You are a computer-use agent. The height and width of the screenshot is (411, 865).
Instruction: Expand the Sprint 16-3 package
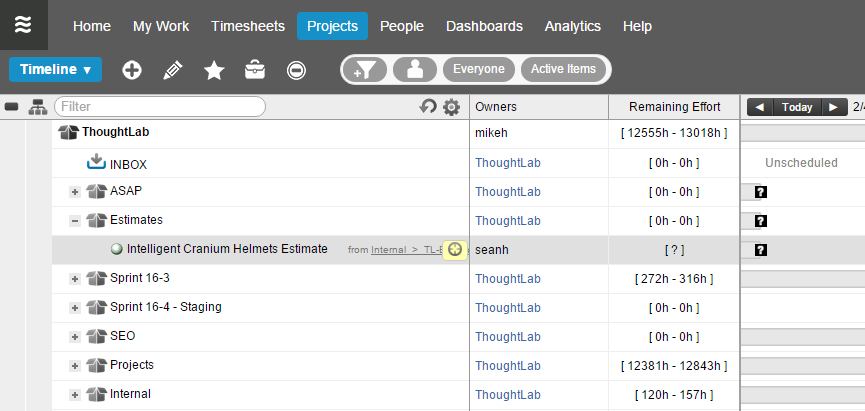coord(75,279)
